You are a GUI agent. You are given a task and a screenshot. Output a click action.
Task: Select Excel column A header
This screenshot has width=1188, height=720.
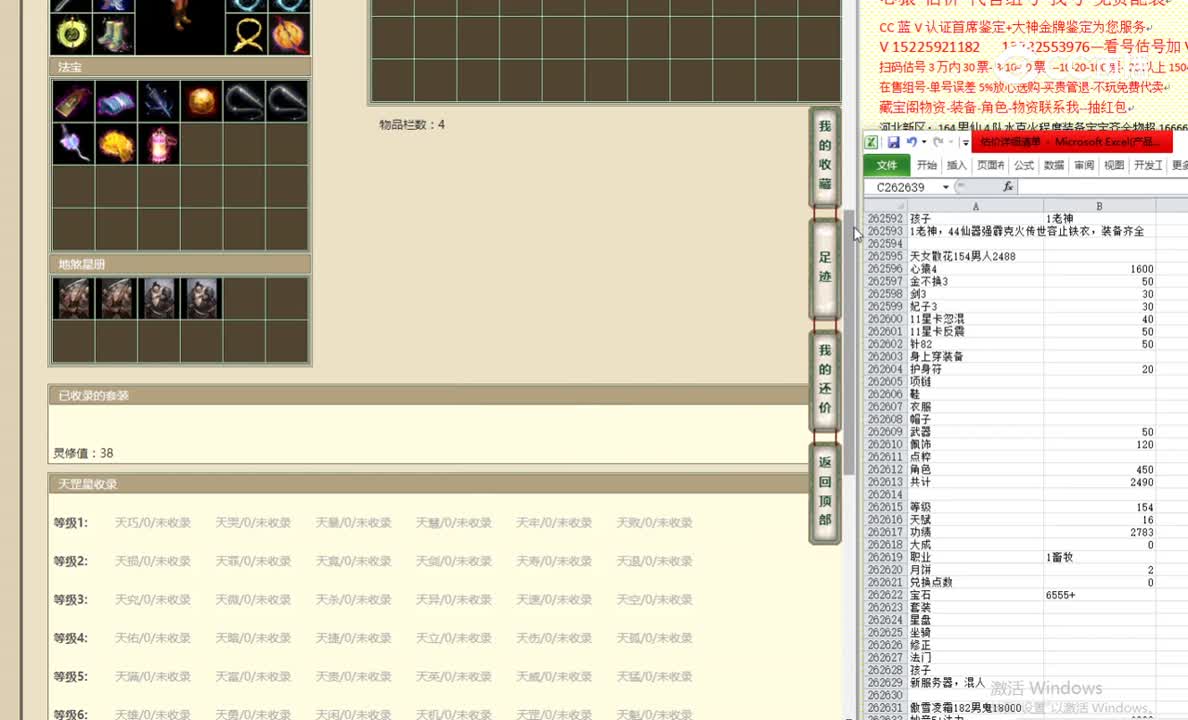(x=975, y=206)
